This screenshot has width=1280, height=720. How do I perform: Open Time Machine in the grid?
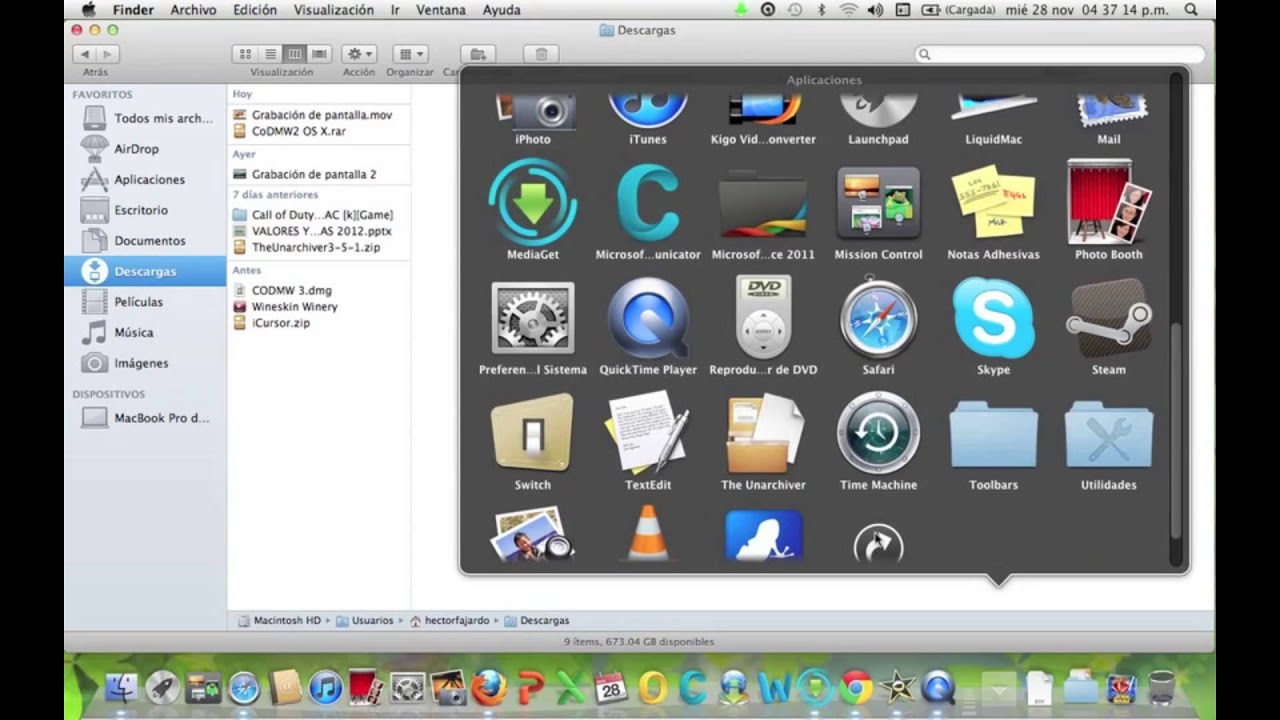(878, 433)
